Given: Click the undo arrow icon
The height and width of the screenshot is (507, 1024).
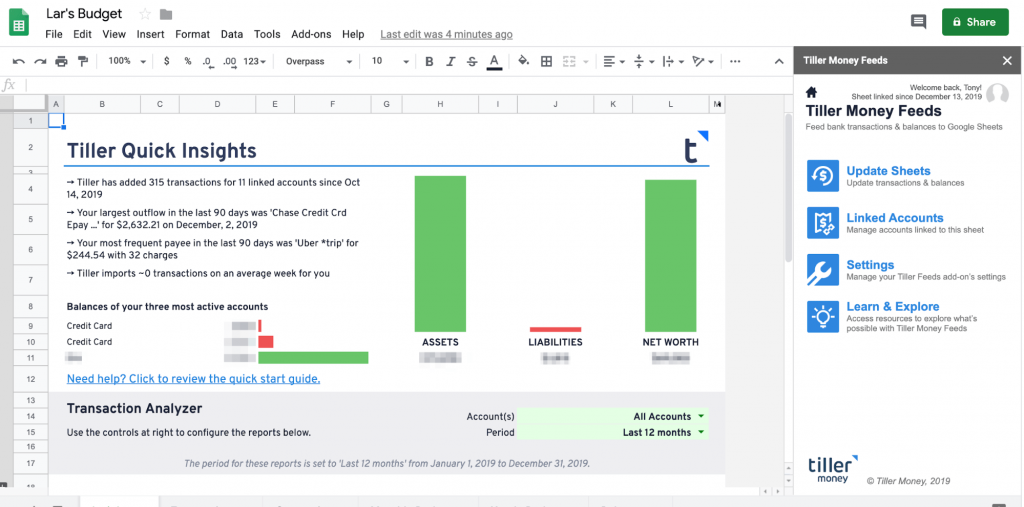Looking at the screenshot, I should point(19,61).
